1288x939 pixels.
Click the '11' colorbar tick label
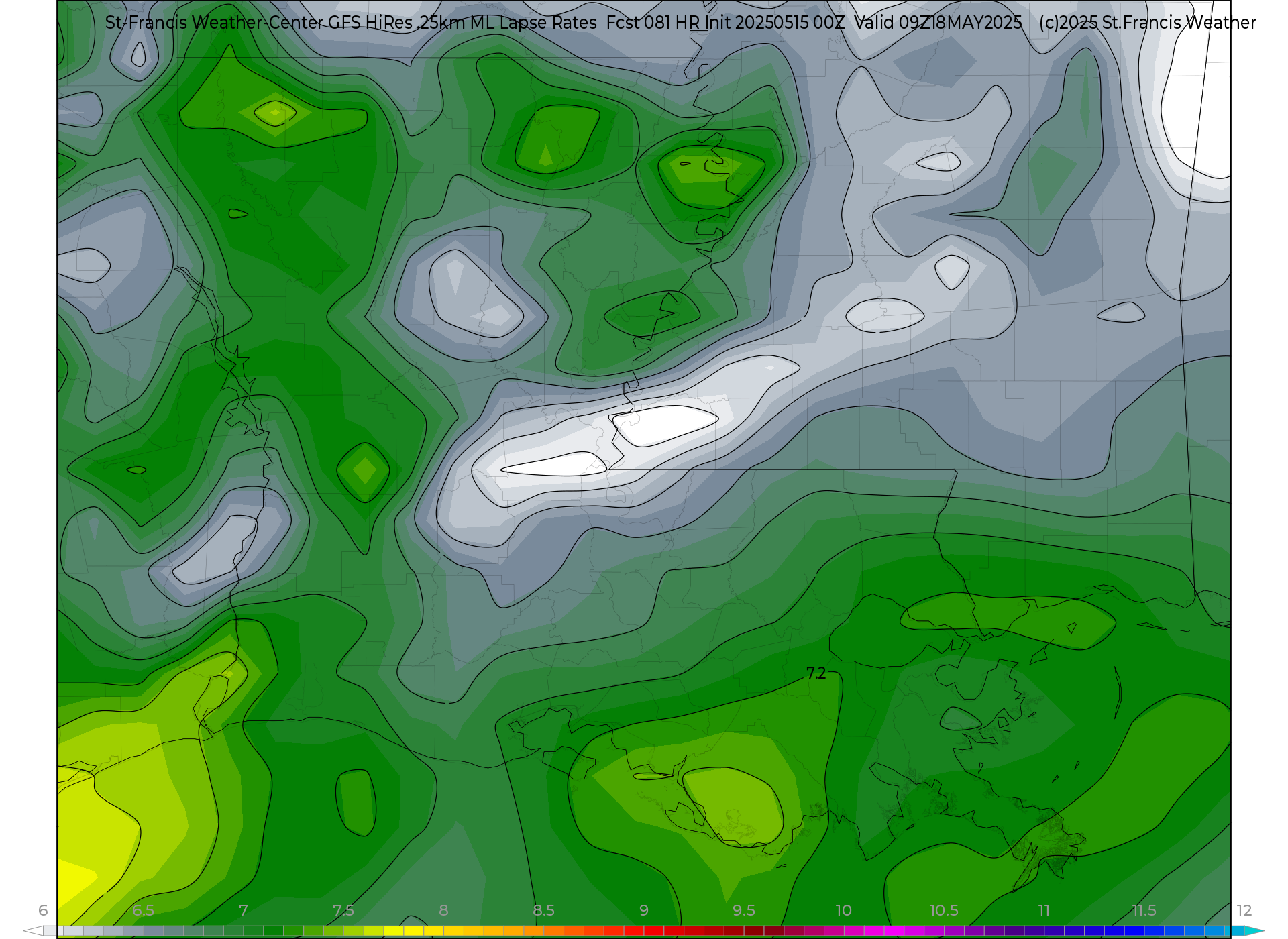tap(1044, 910)
